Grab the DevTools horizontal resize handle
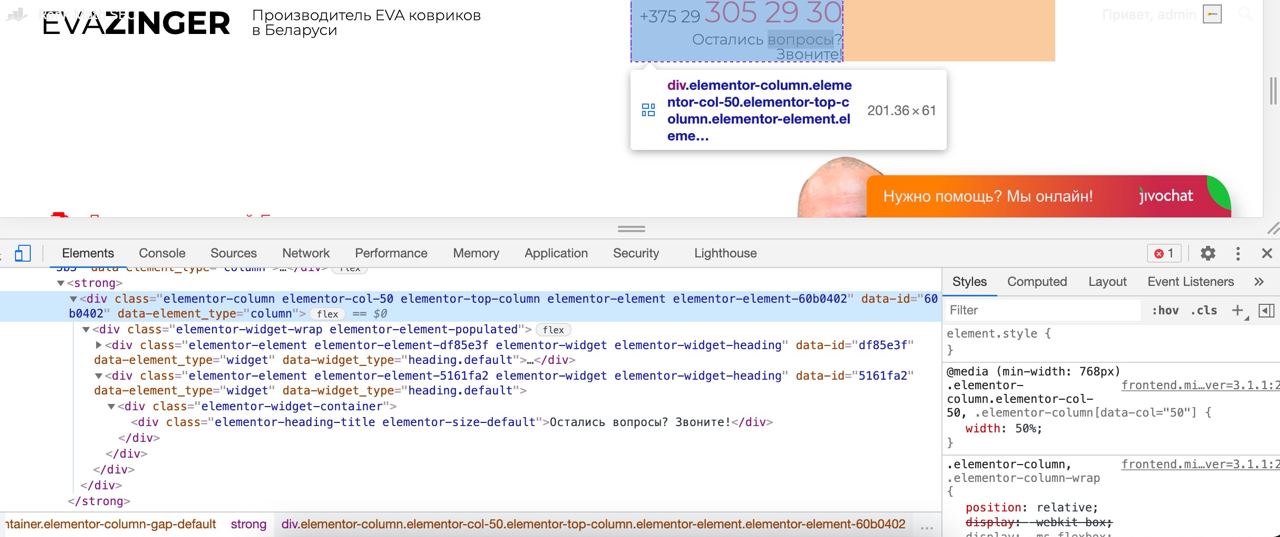Viewport: 1280px width, 537px height. coord(631,229)
